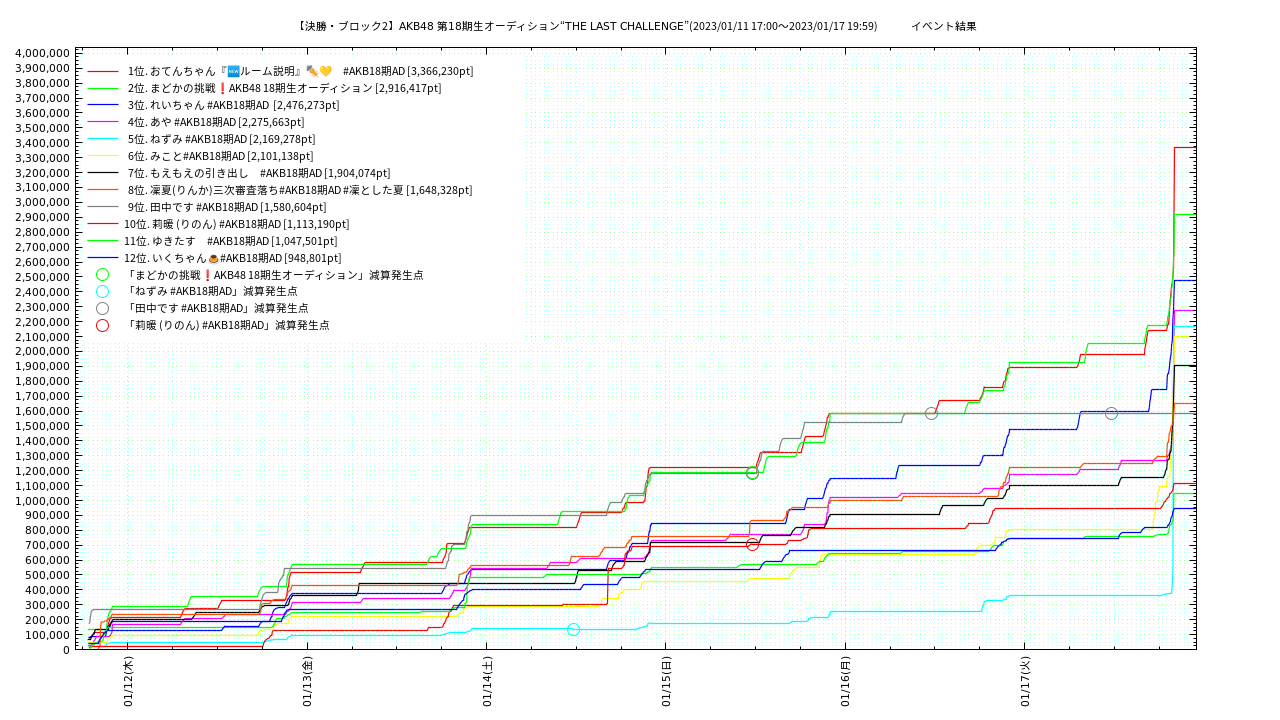Select legend entry 9位 田中です 1,580,604pt
Image resolution: width=1280 pixels, height=720 pixels.
coord(227,207)
